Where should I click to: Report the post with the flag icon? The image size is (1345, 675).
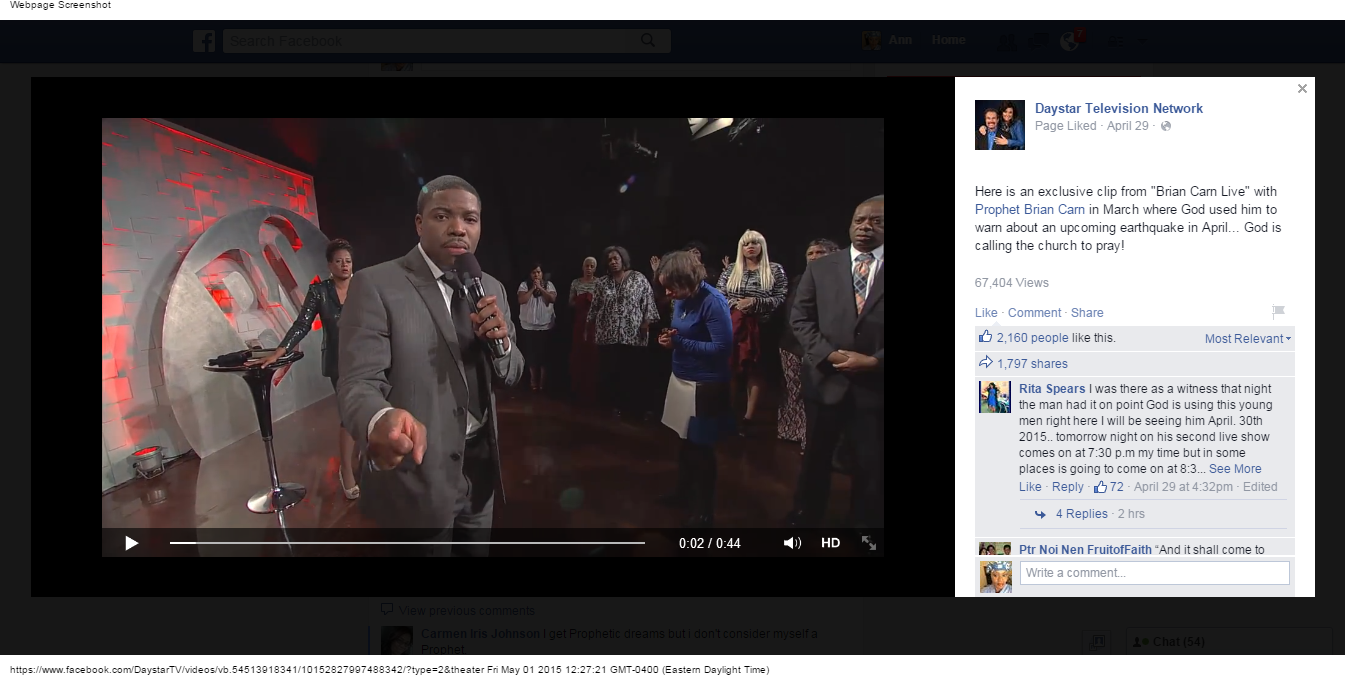tap(1278, 312)
